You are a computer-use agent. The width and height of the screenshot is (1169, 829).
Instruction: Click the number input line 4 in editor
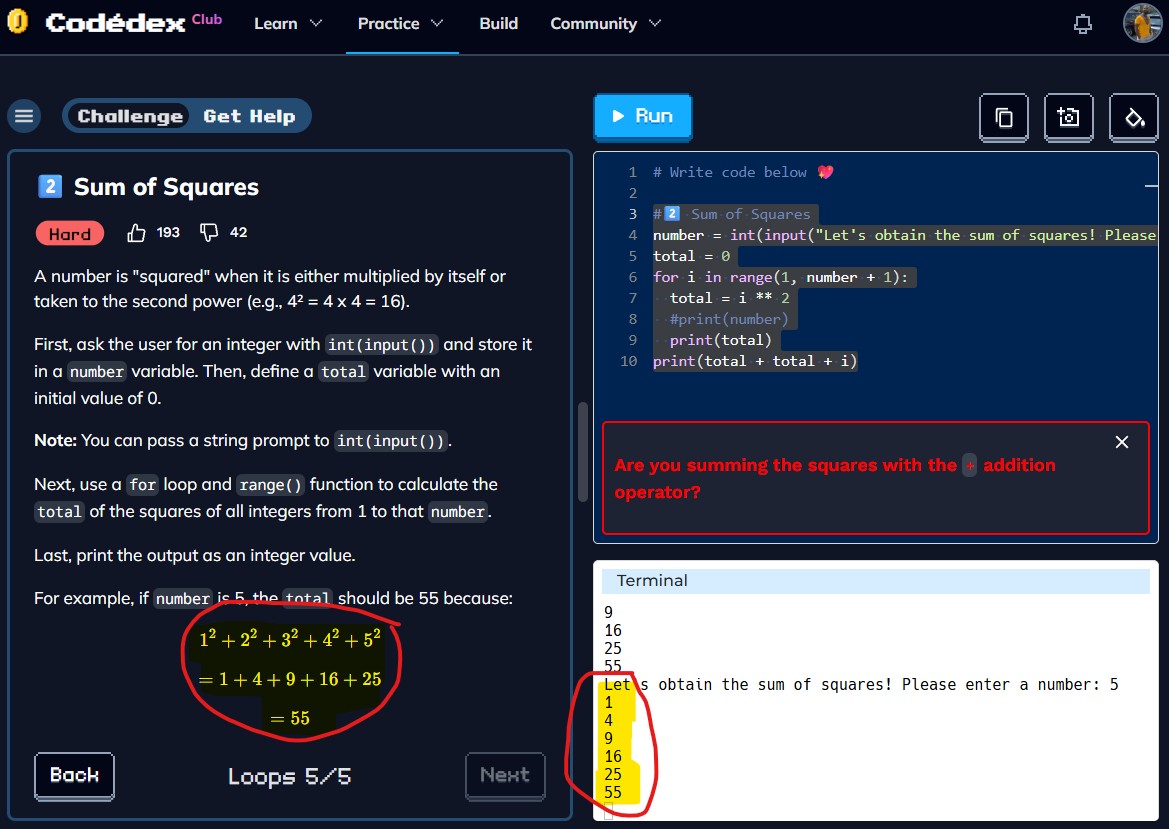904,235
